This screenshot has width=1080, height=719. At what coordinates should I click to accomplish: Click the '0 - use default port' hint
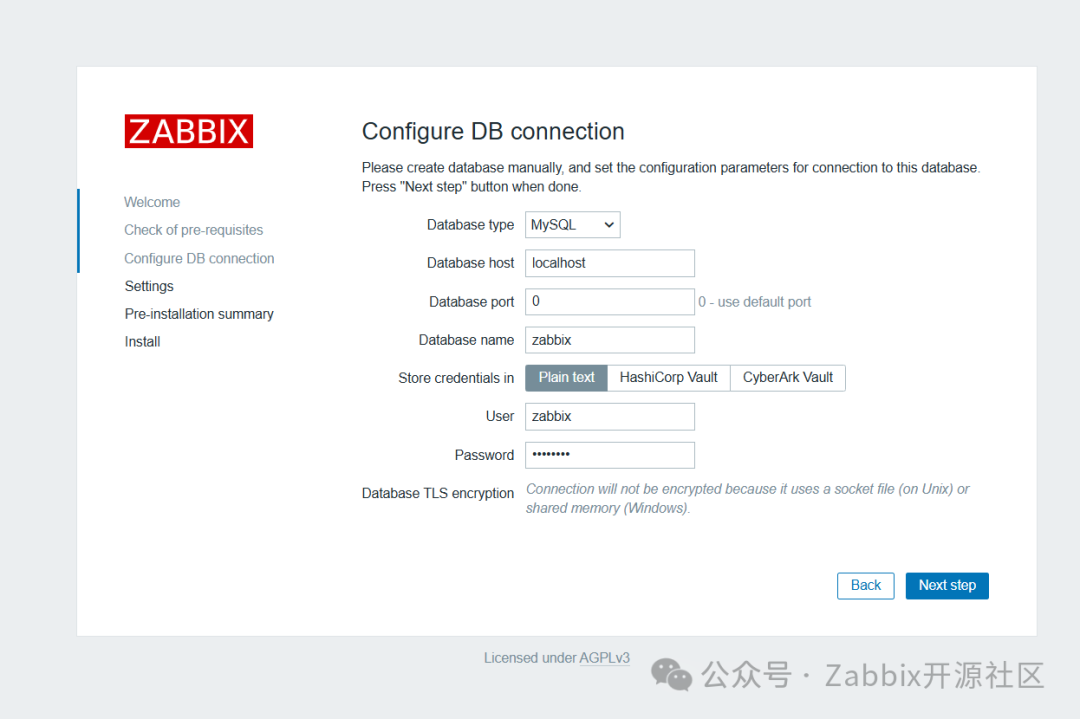coord(754,302)
